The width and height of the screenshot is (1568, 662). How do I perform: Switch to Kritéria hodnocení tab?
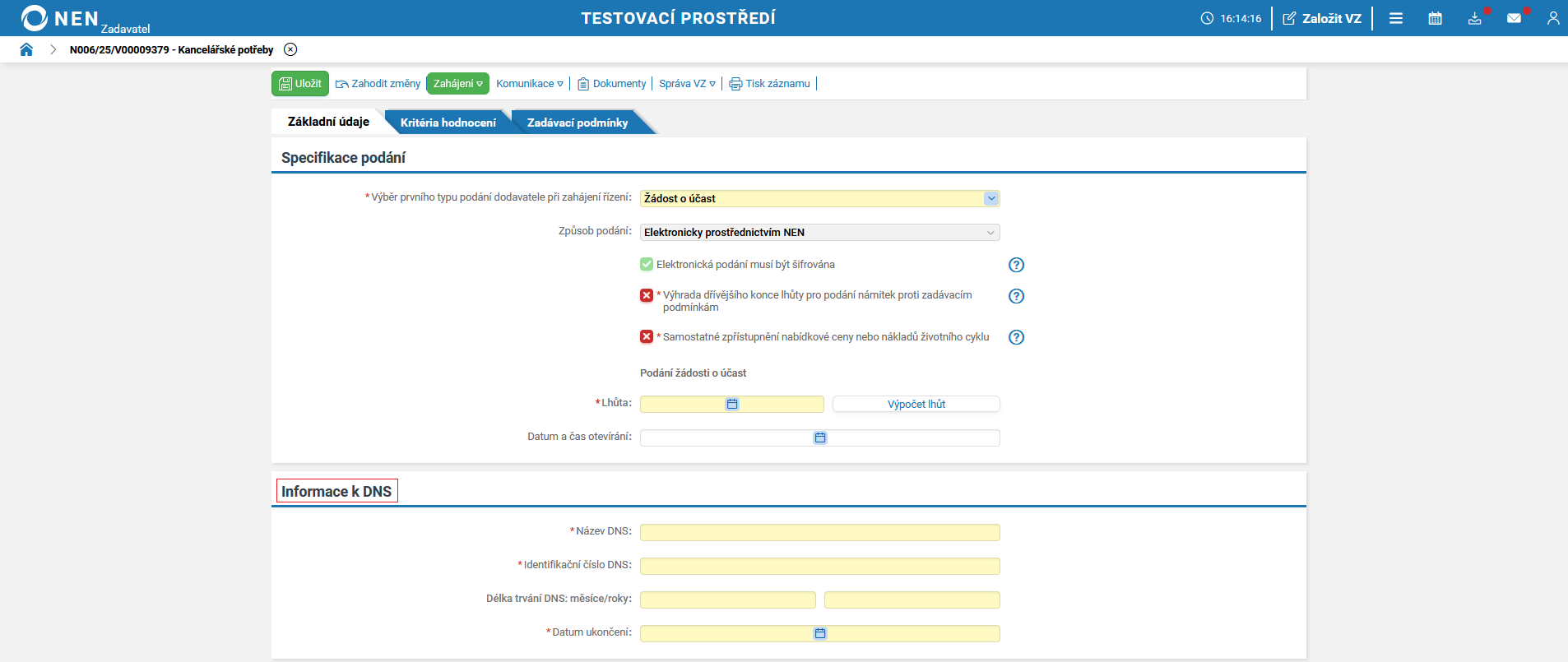(x=448, y=123)
